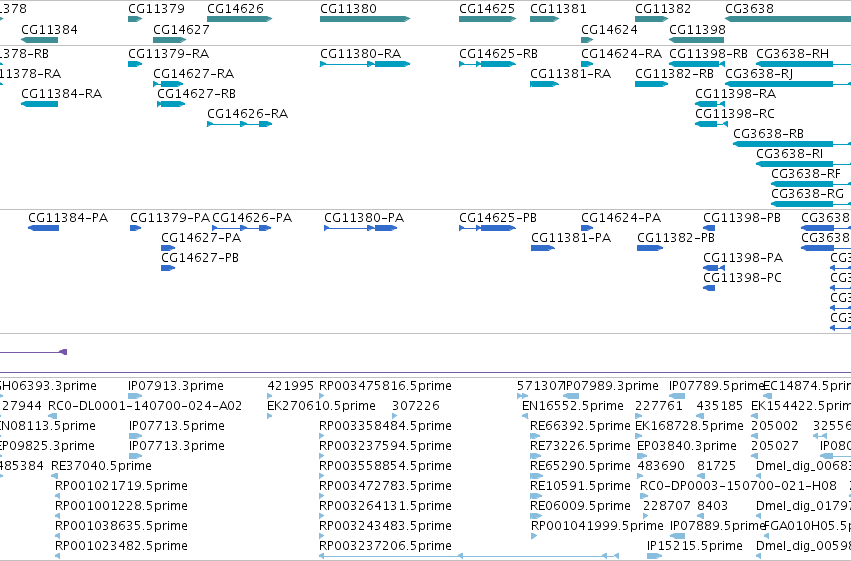Select EST RP003475816.5prime
851x561 pixels.
[385, 386]
